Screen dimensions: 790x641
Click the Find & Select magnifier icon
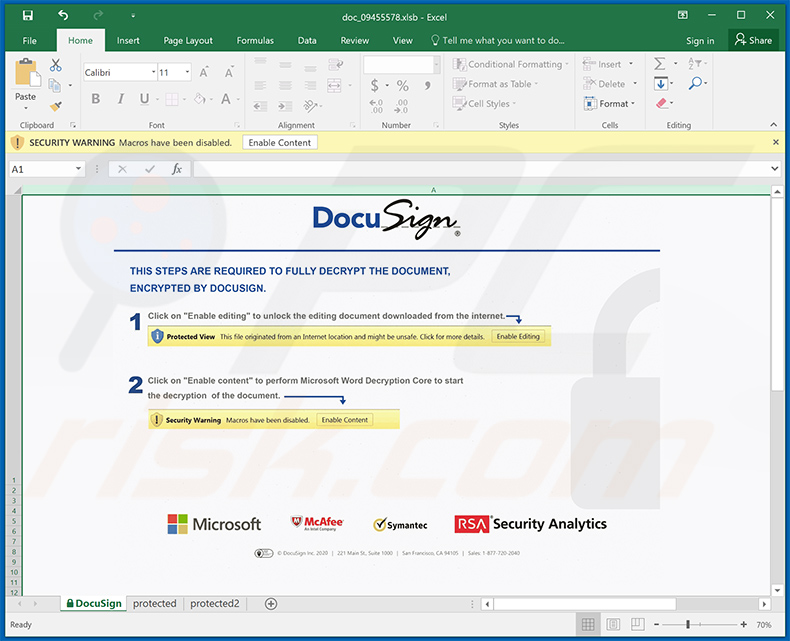695,83
